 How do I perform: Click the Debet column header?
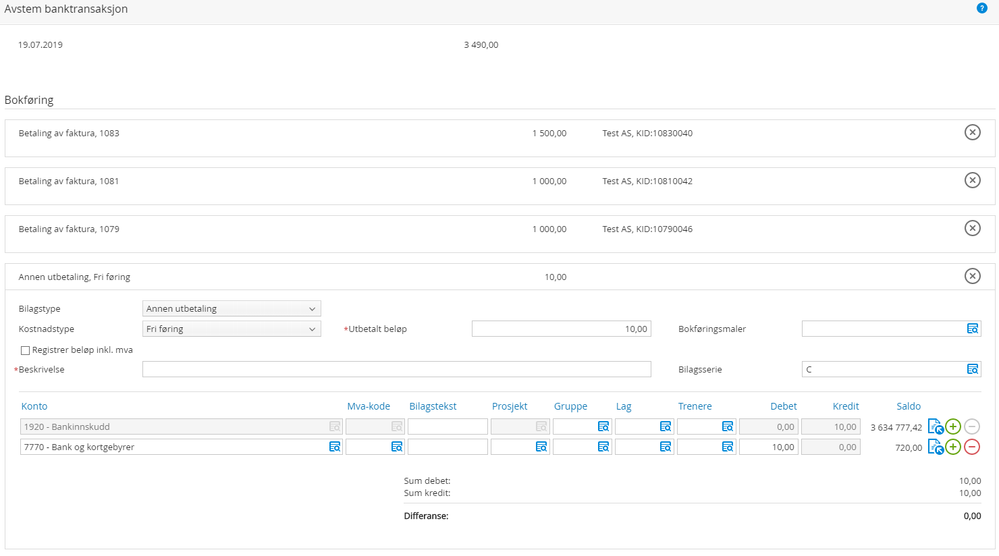tap(783, 406)
